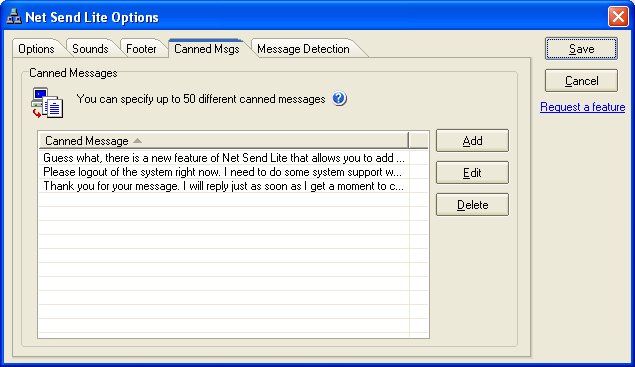Follow the Request a feature link
The image size is (635, 367).
coord(582,107)
